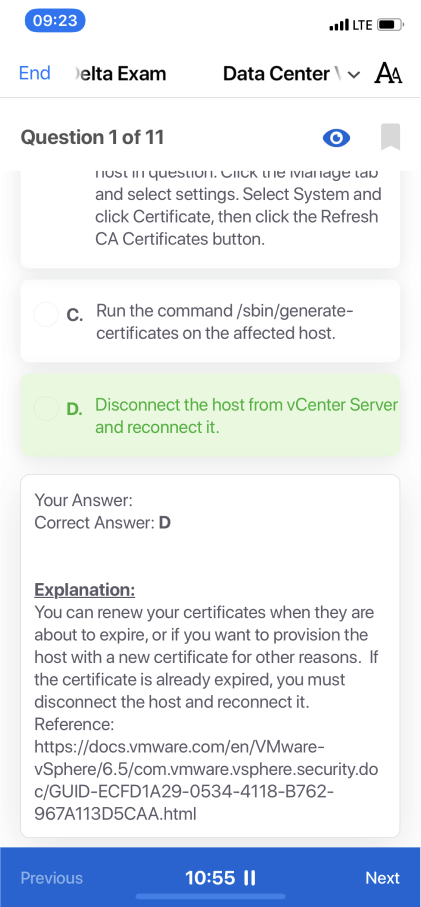Pause the exam timer

[250, 878]
